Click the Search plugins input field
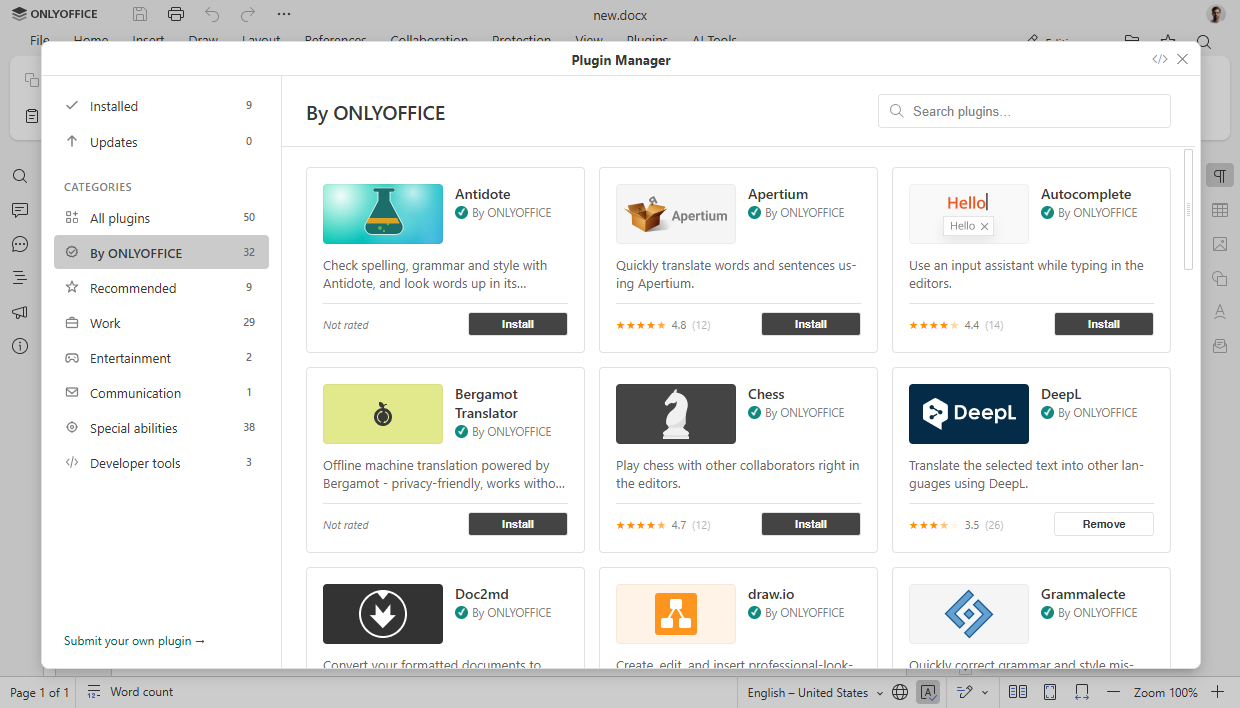Screen dimensions: 1240x708 pyautogui.click(x=1024, y=111)
